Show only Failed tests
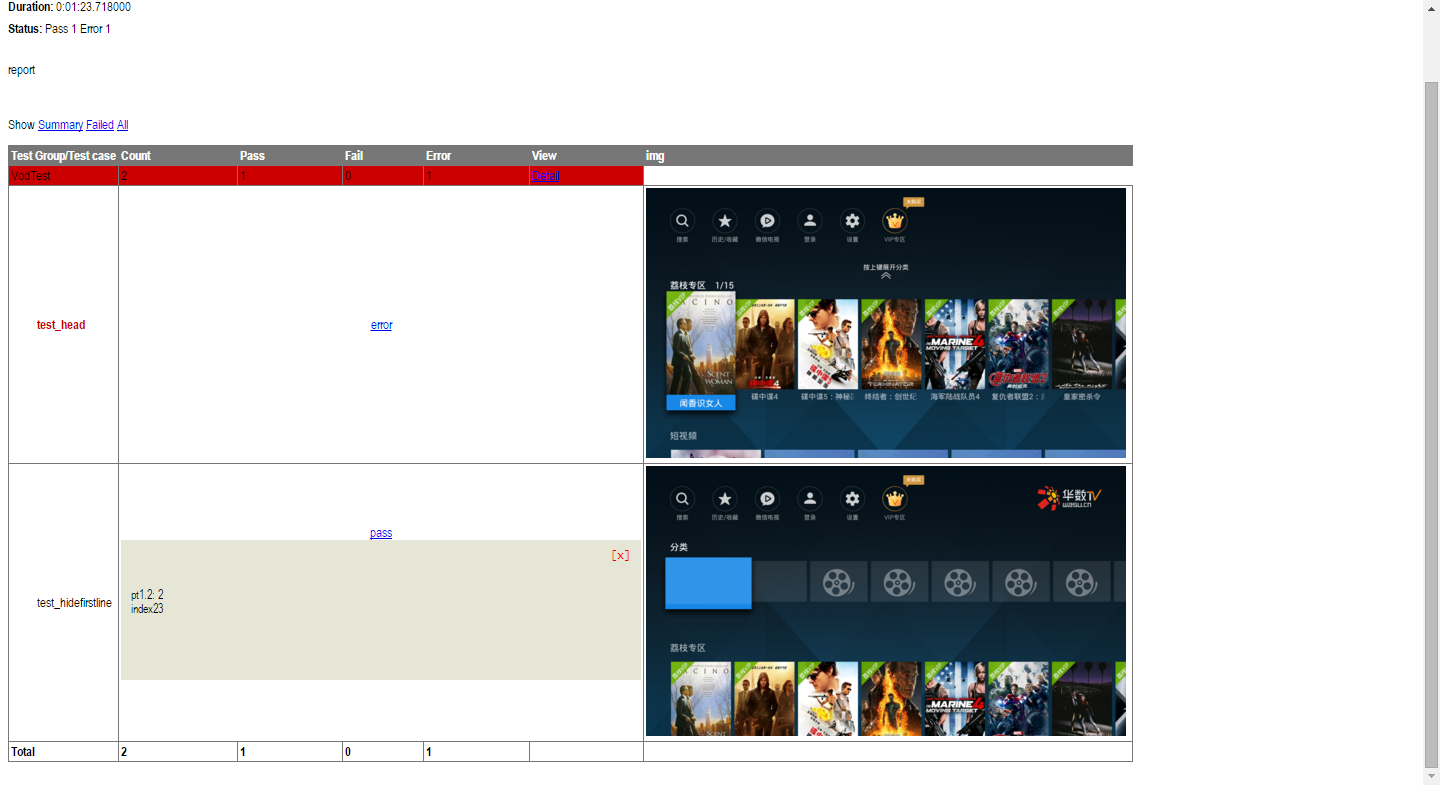 100,125
